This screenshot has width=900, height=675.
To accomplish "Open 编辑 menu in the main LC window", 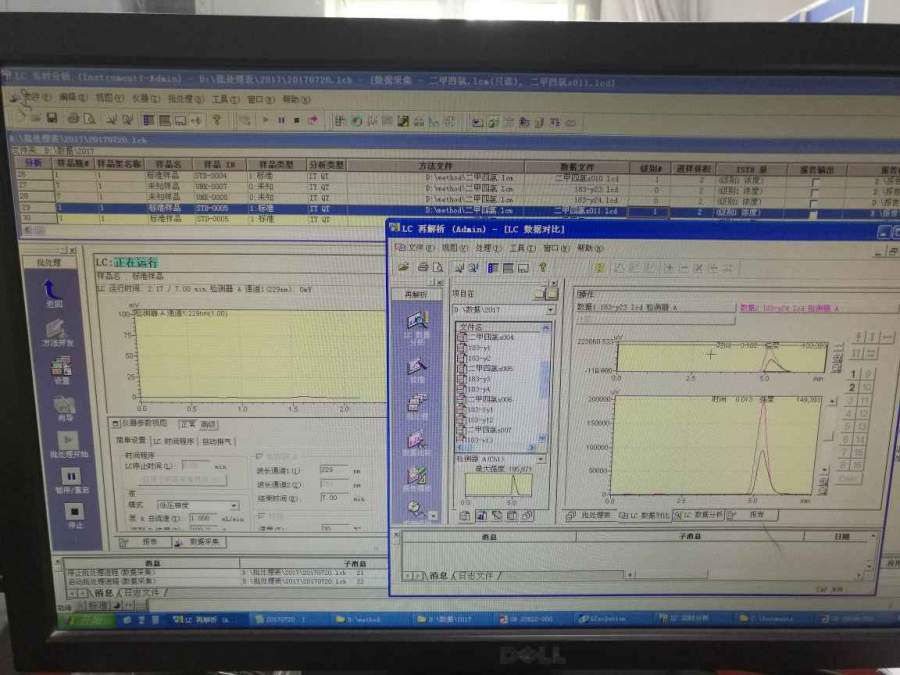I will click(x=73, y=98).
